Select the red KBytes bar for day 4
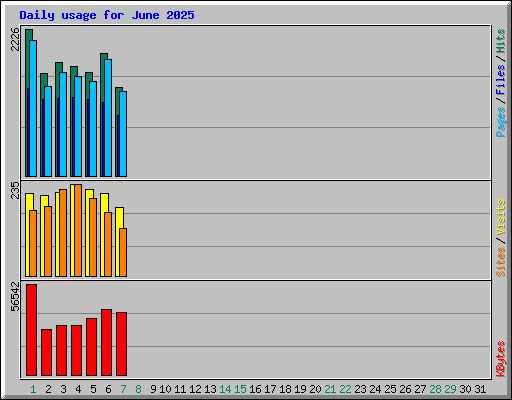The height and width of the screenshot is (400, 512). pos(77,350)
